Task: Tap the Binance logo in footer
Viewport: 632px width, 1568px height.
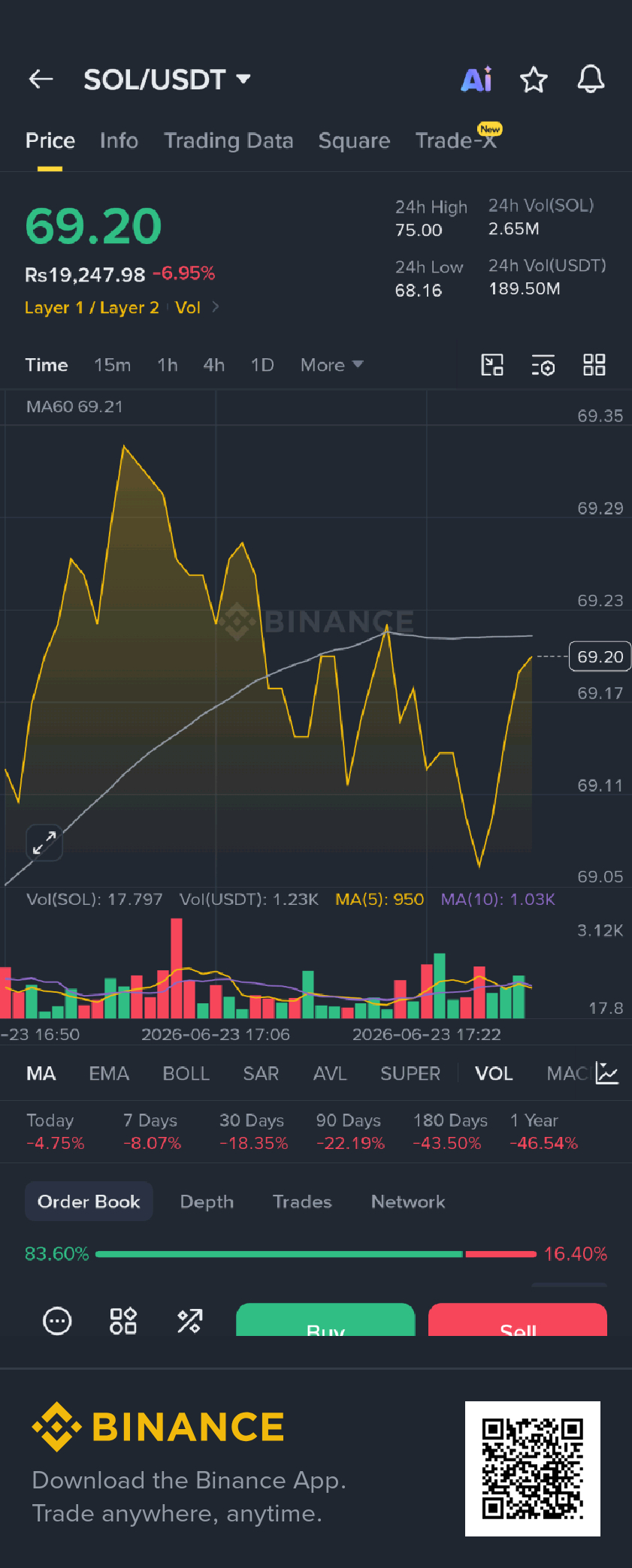Action: (158, 1427)
